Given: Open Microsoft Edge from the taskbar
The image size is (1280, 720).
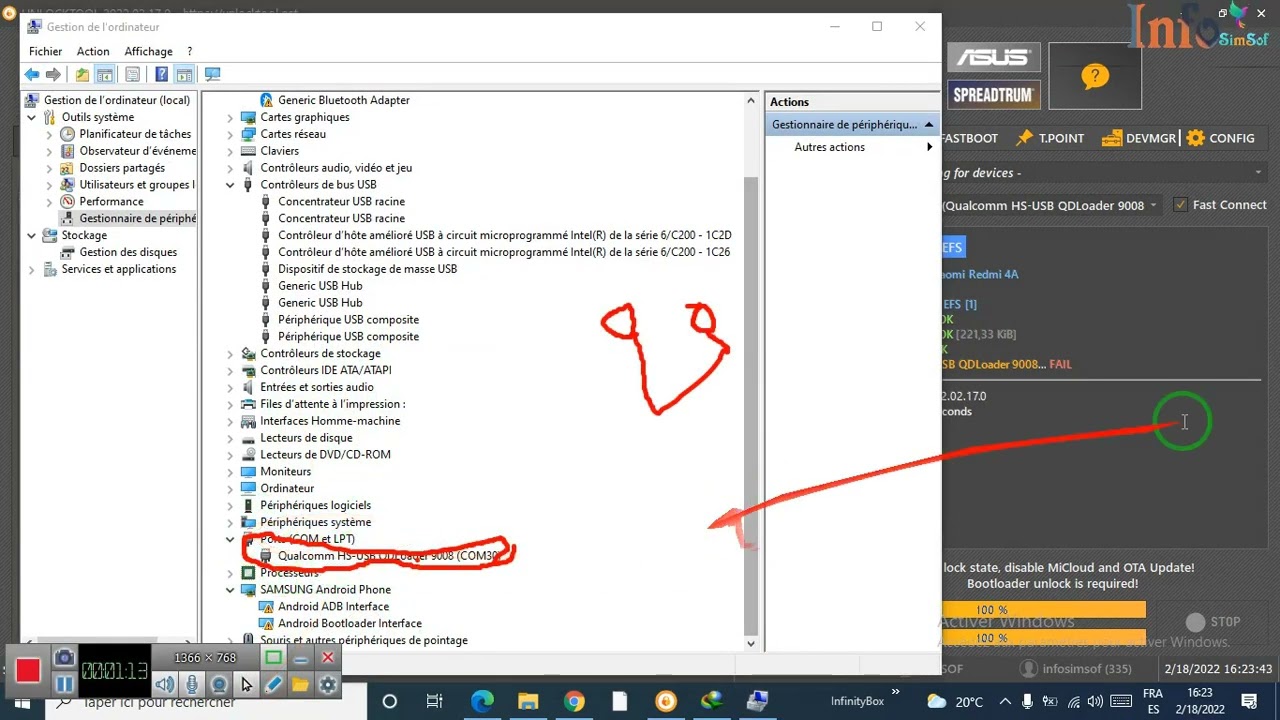Looking at the screenshot, I should coord(482,701).
